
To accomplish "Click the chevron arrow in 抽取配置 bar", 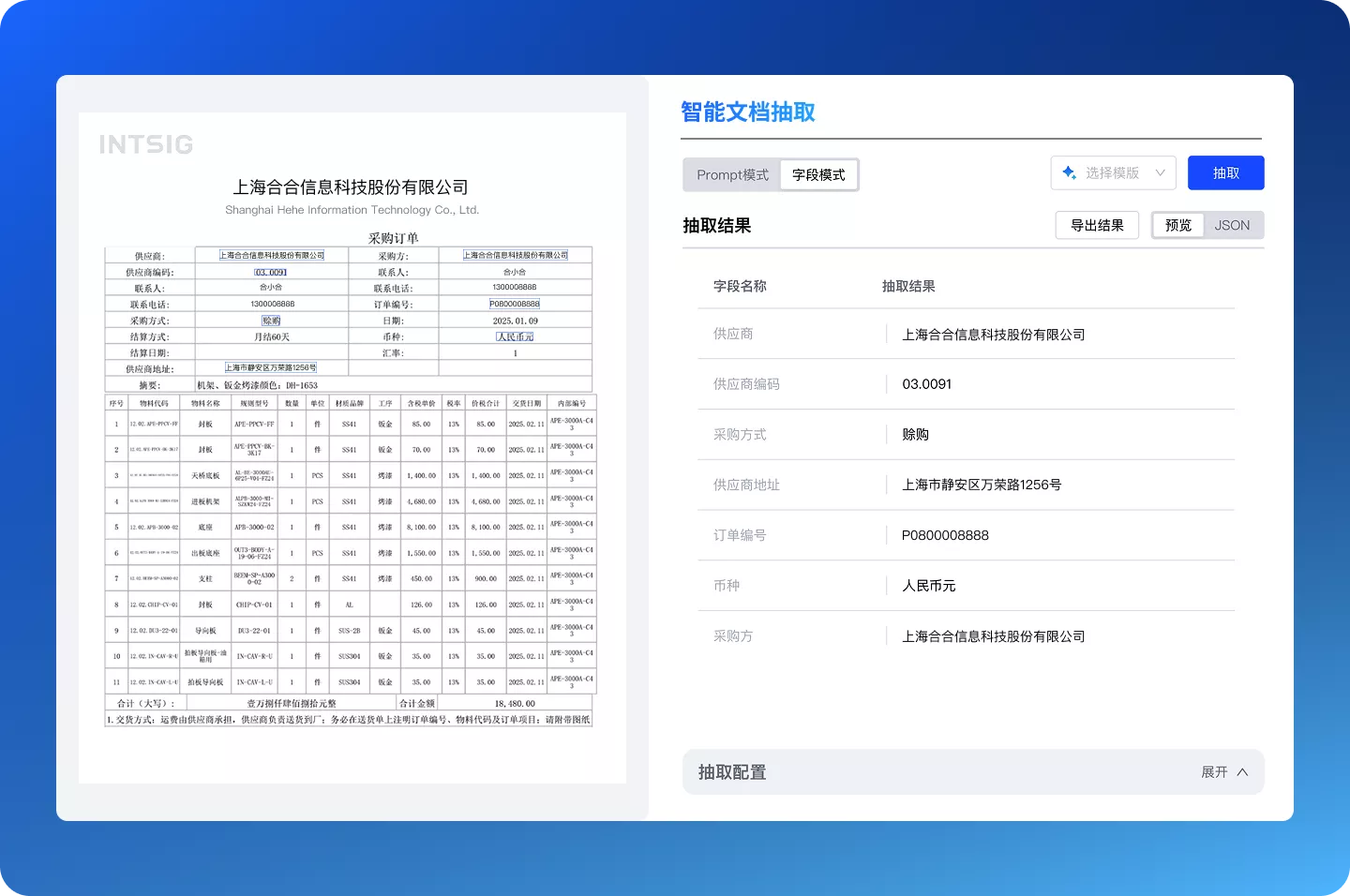I will click(x=1242, y=772).
